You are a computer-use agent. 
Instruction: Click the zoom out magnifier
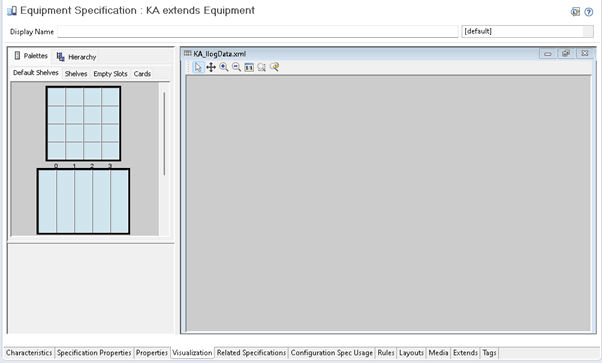(236, 67)
